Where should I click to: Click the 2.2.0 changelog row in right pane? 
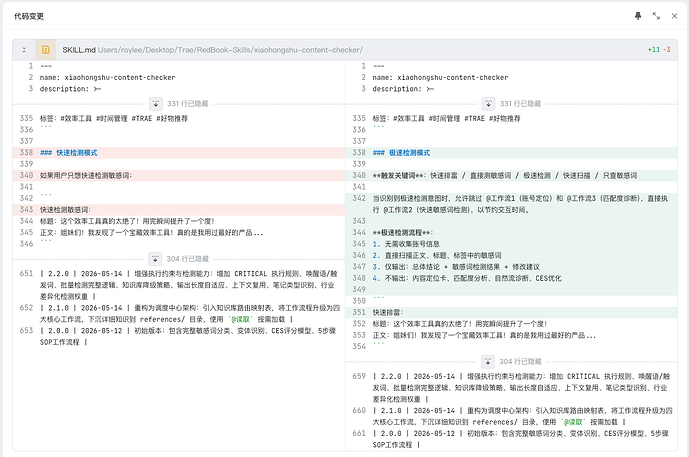(x=522, y=388)
